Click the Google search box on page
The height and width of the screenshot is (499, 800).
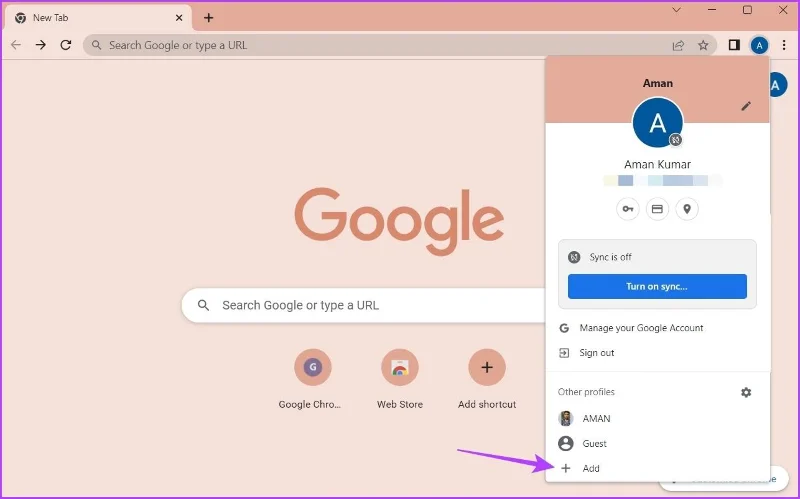coord(365,305)
